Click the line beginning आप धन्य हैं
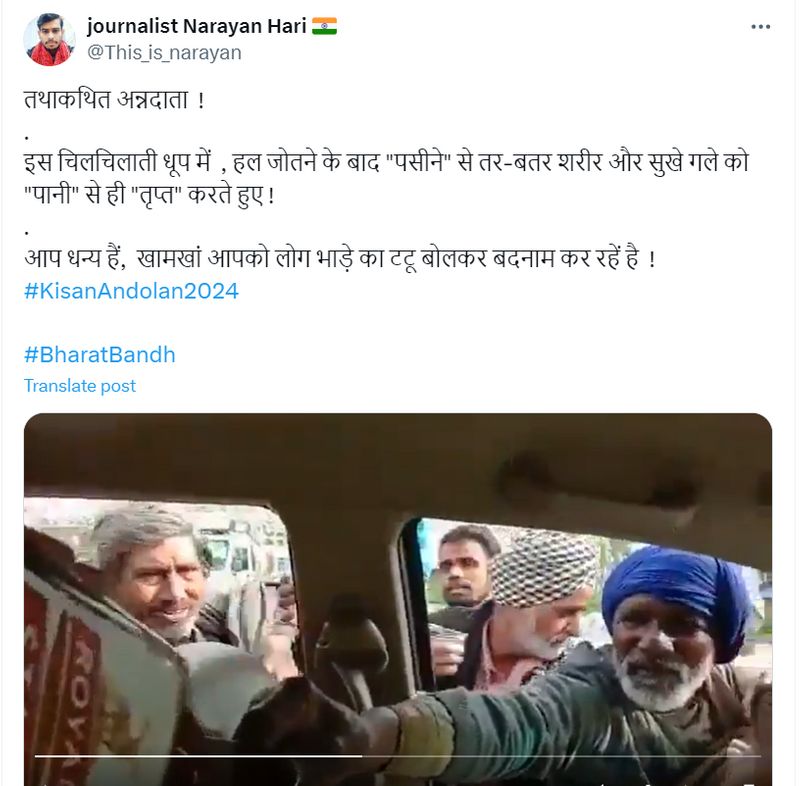The height and width of the screenshot is (786, 800). click(x=340, y=258)
